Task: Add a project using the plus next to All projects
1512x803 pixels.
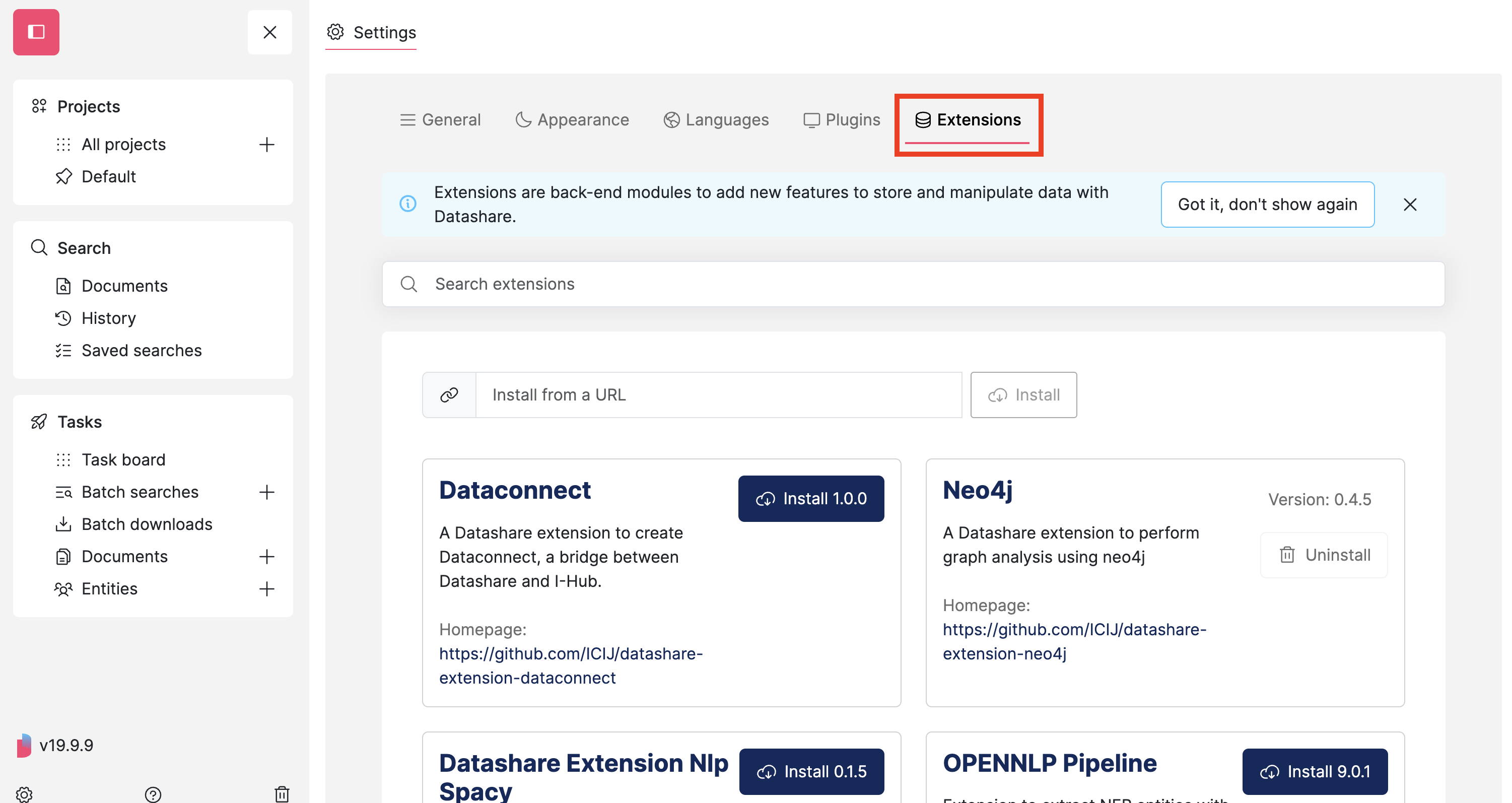Action: 267,144
